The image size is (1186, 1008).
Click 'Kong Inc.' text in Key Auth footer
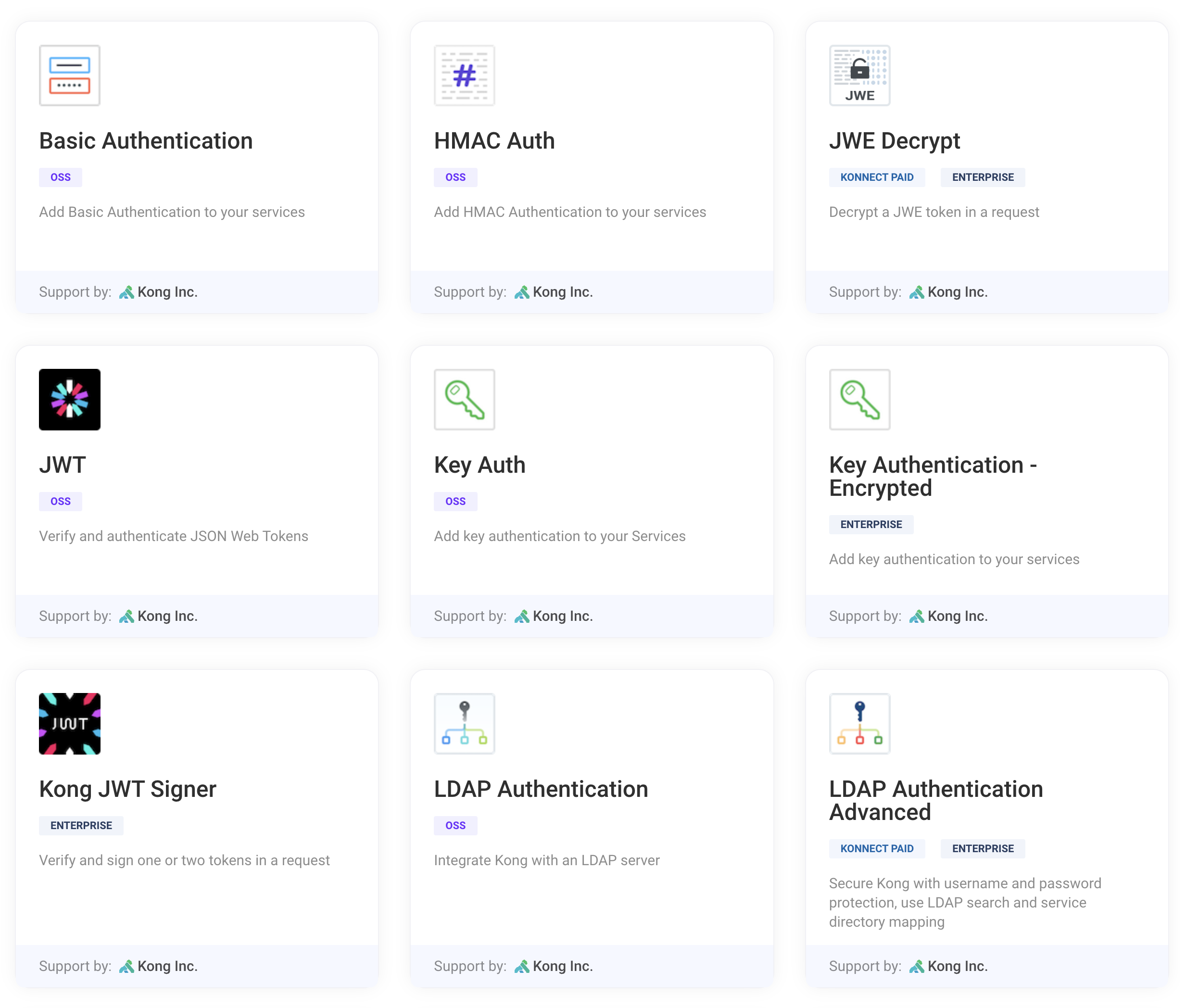563,616
